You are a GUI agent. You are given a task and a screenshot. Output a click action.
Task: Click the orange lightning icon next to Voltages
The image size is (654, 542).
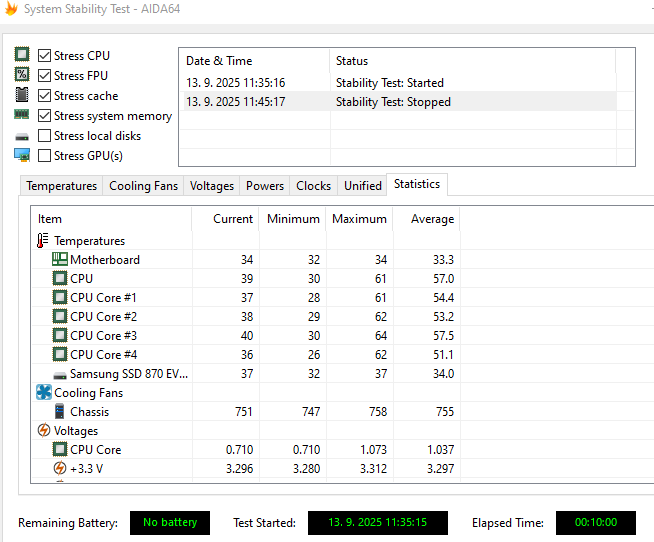coord(44,431)
